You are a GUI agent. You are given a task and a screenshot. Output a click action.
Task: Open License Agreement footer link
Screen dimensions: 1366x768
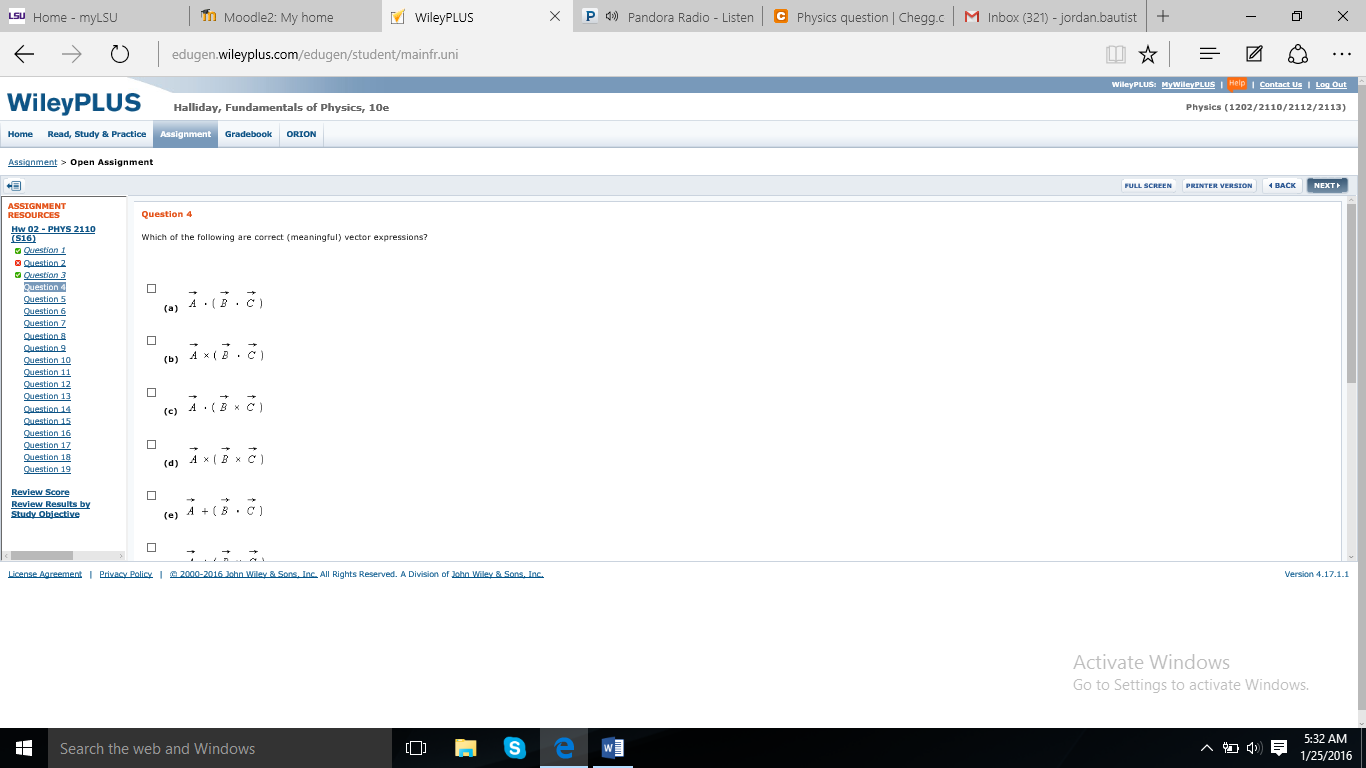(x=45, y=574)
